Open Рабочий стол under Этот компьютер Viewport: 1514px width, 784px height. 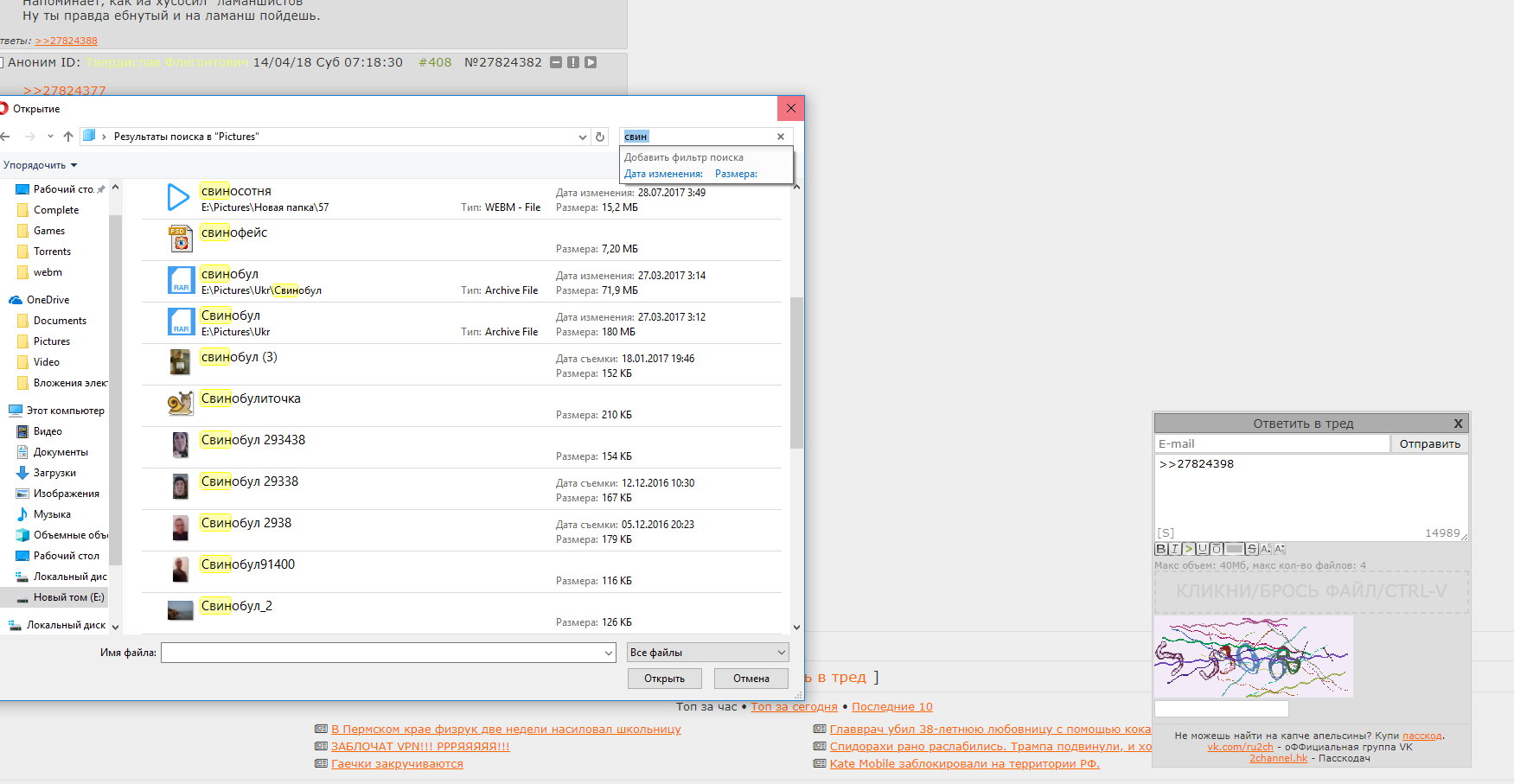pos(57,556)
